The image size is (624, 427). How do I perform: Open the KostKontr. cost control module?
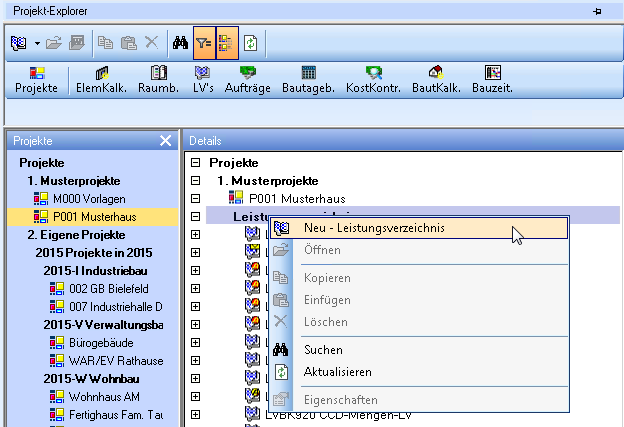click(374, 79)
